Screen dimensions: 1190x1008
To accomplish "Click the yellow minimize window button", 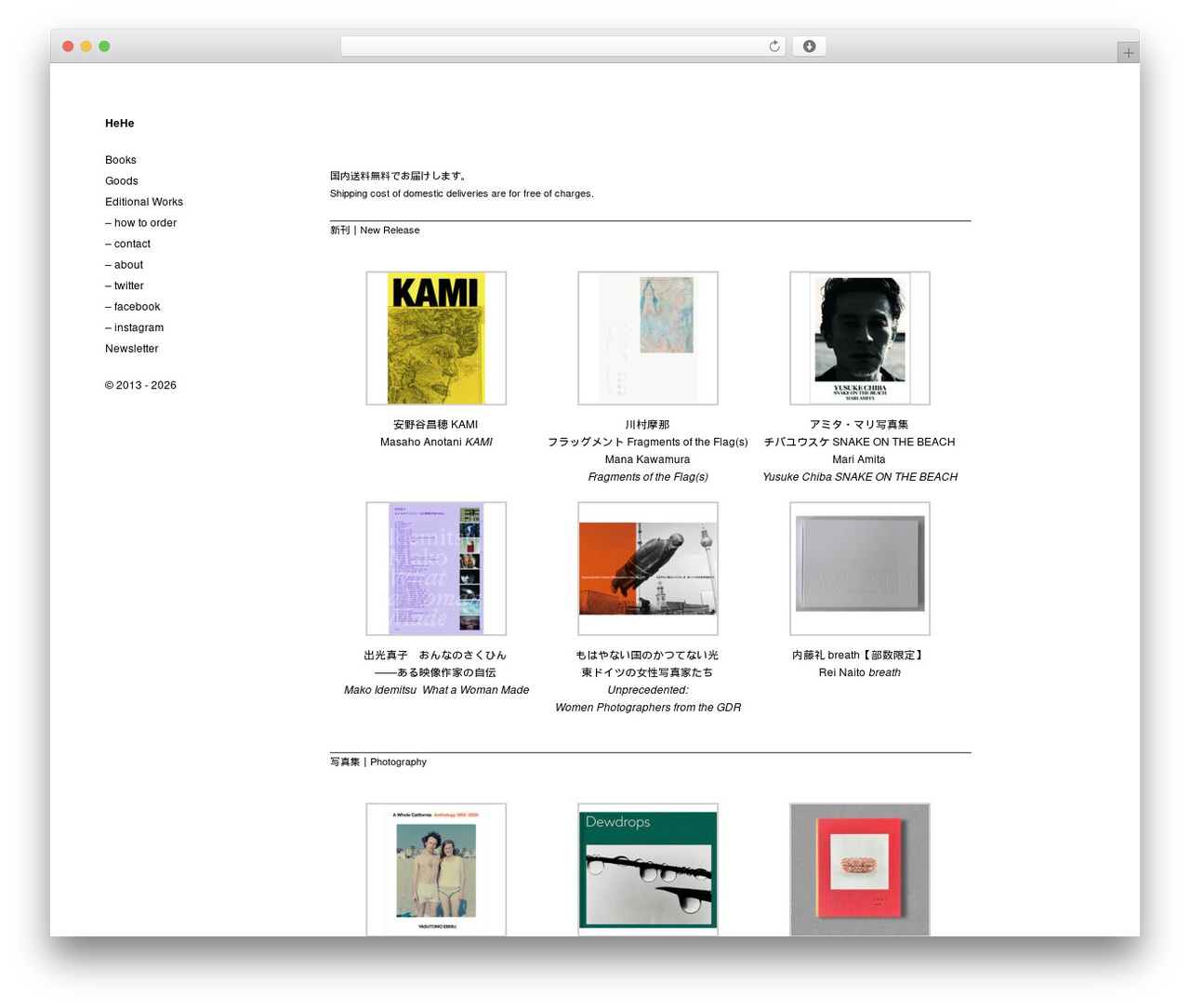I will pyautogui.click(x=86, y=46).
